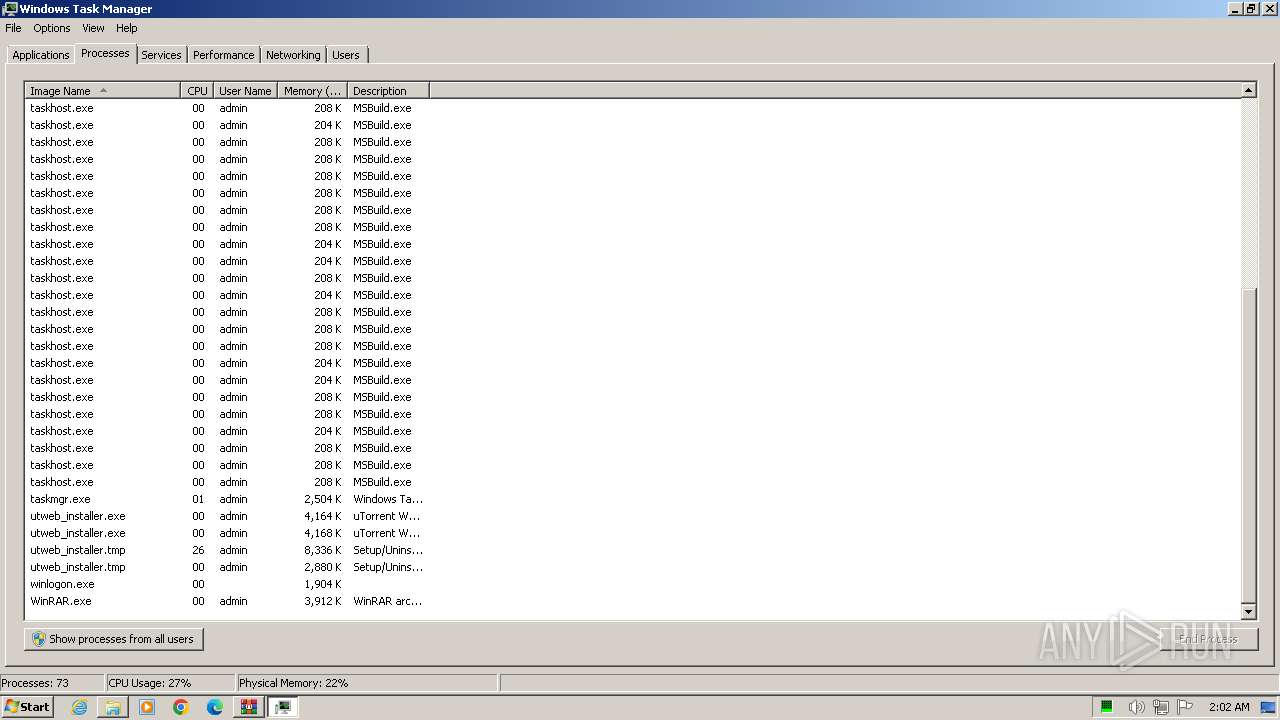Click the Task Manager taskbar icon
The height and width of the screenshot is (720, 1280).
[283, 707]
